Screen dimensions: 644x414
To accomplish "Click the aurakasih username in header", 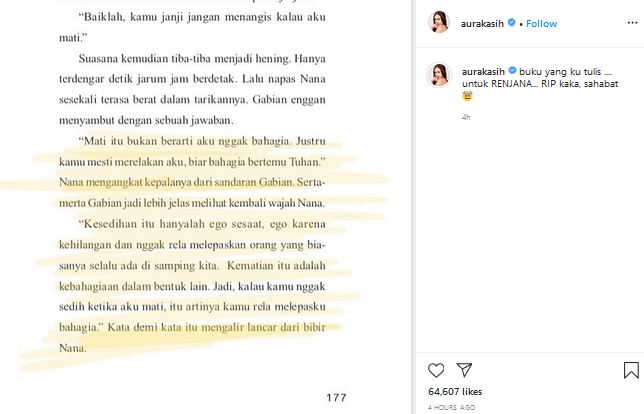I will 482,24.
